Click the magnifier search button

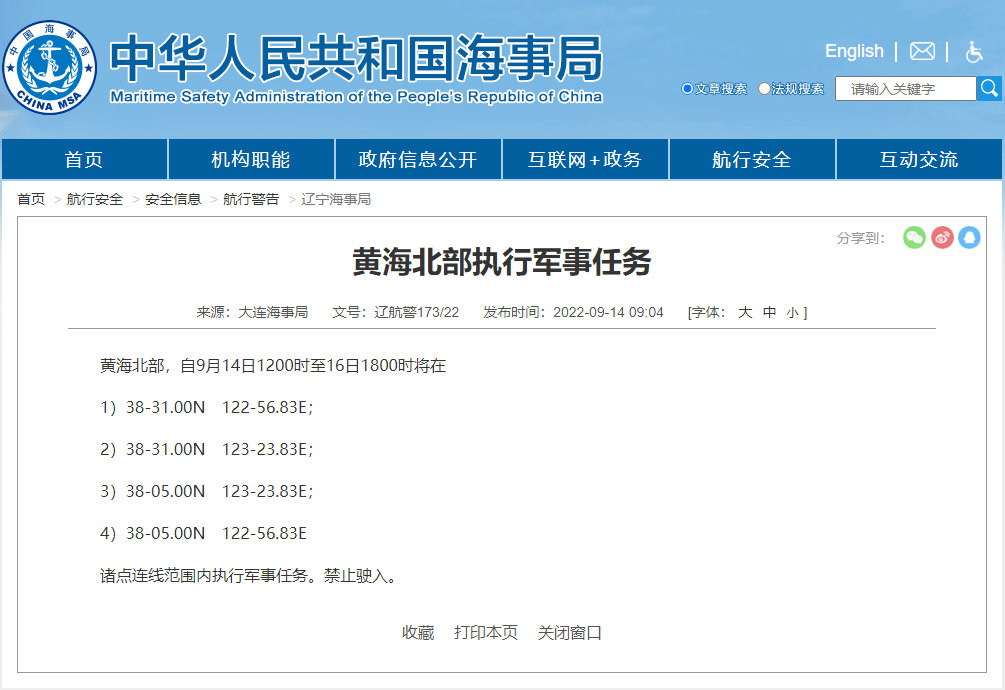click(989, 88)
